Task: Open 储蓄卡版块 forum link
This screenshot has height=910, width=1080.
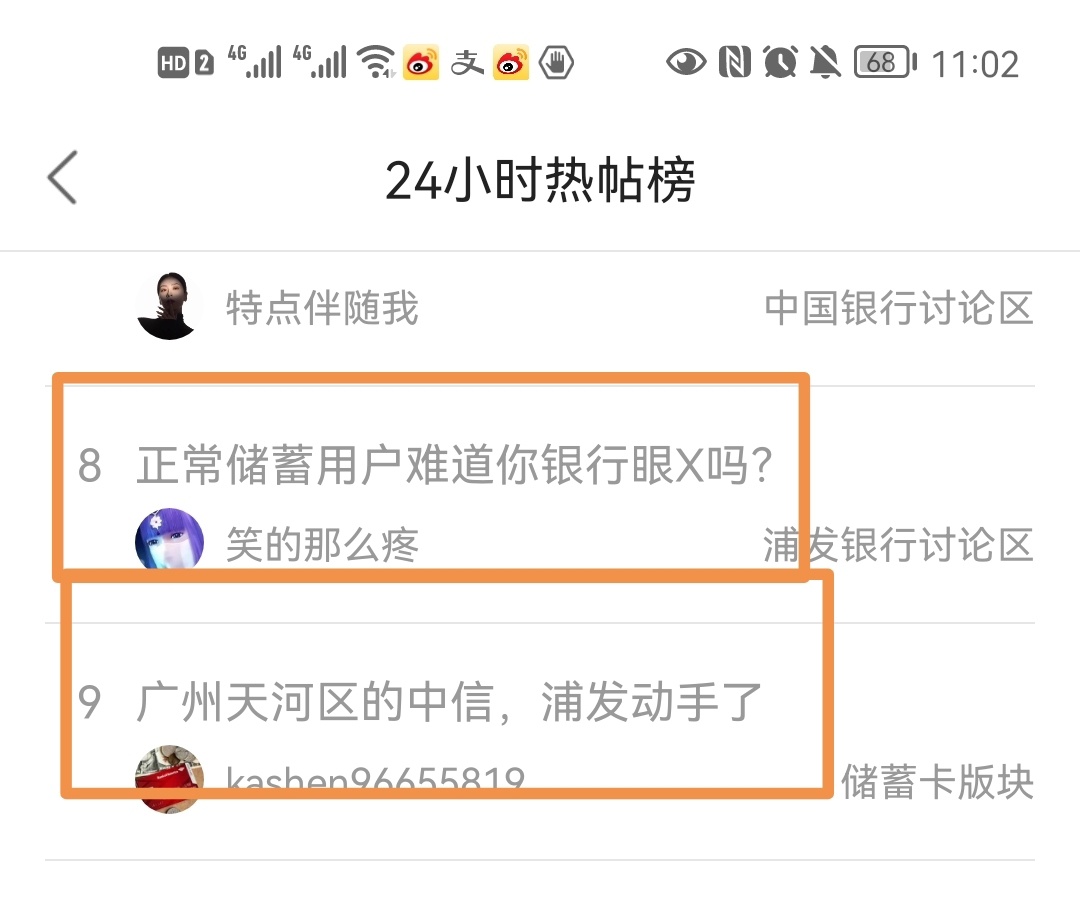Action: point(937,782)
